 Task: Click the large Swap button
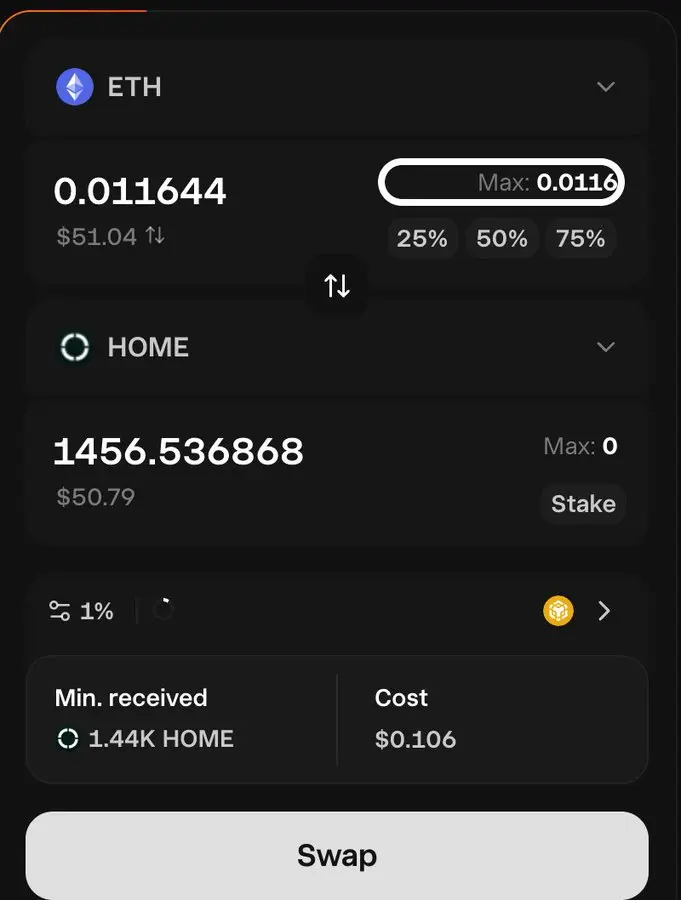[x=337, y=855]
